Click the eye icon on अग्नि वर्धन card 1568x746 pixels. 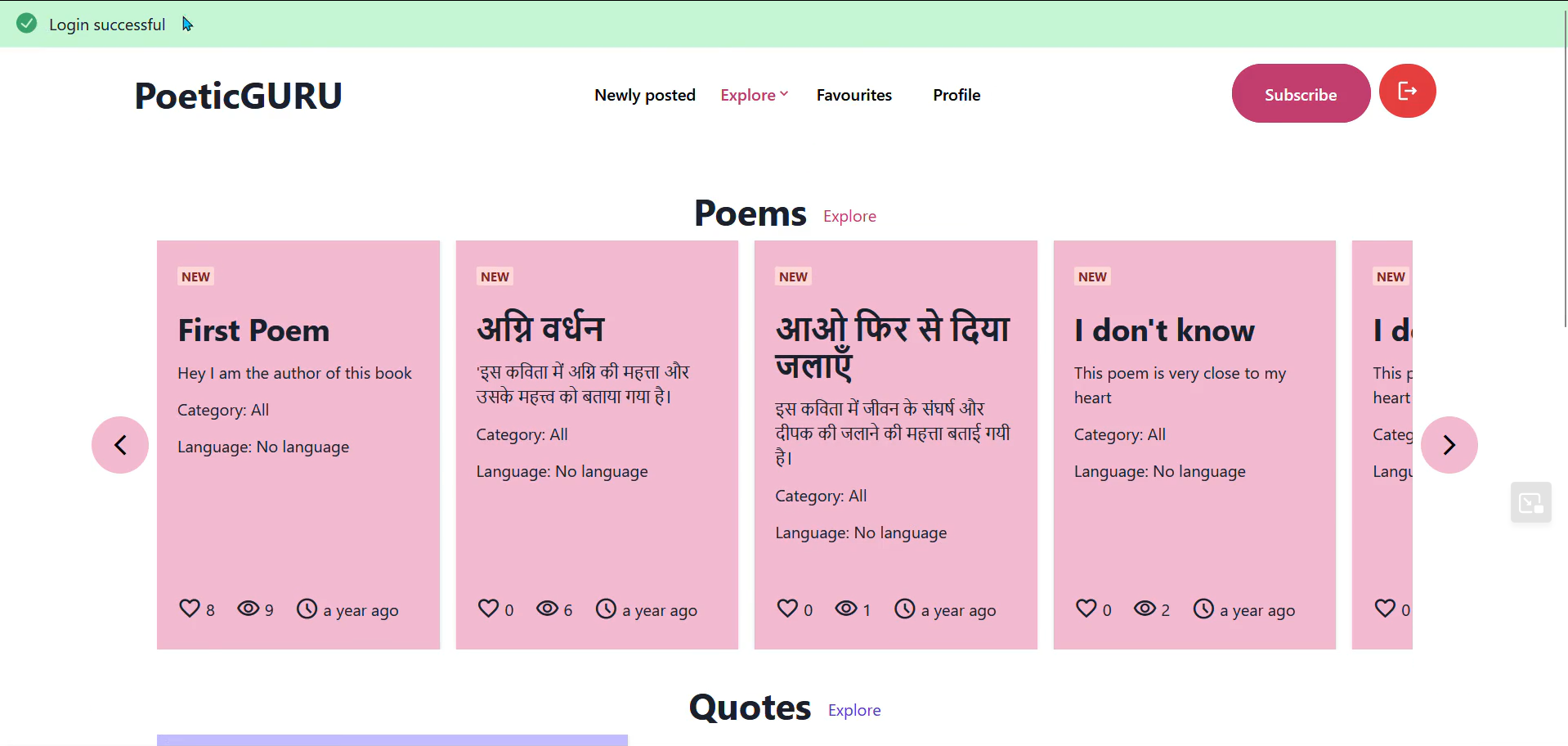[x=547, y=609]
